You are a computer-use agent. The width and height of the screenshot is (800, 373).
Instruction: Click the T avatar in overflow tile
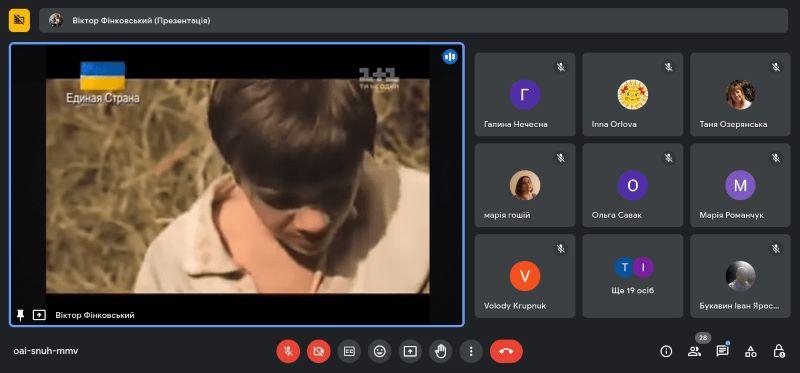coord(623,267)
